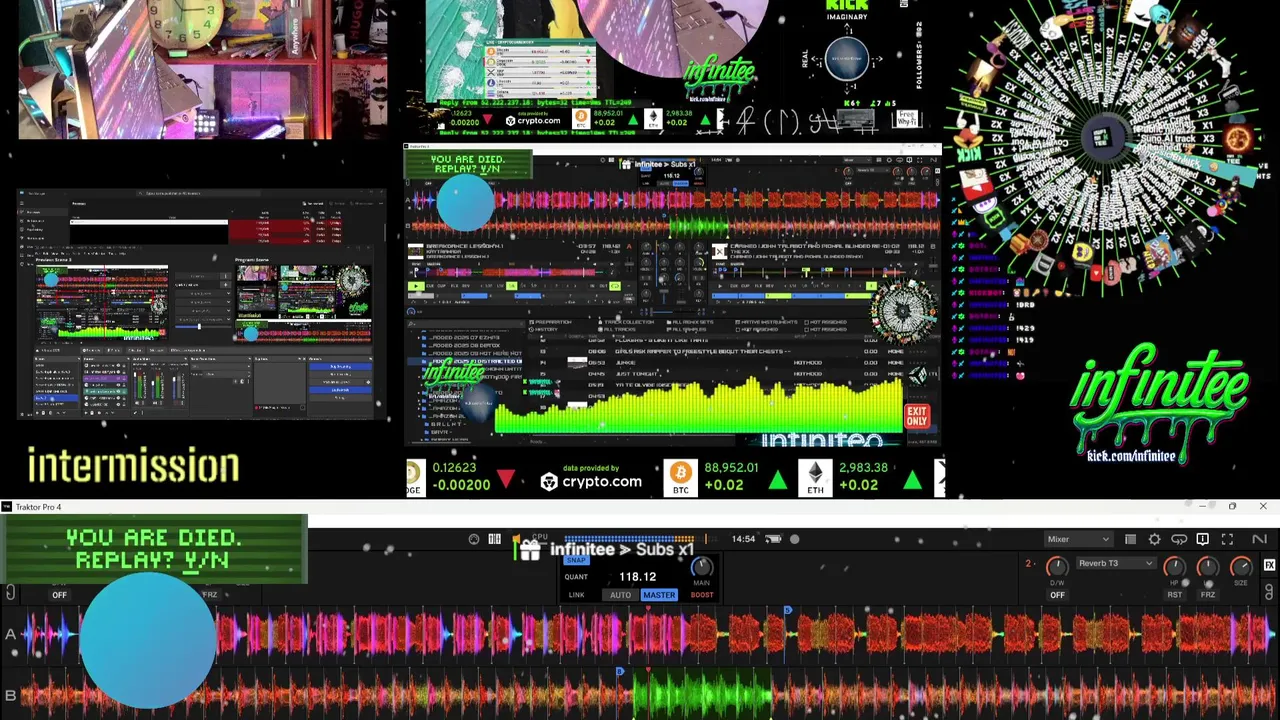Select the blue B cue marker on deck B waveform
Screen dimensions: 1280x720
(x=620, y=672)
